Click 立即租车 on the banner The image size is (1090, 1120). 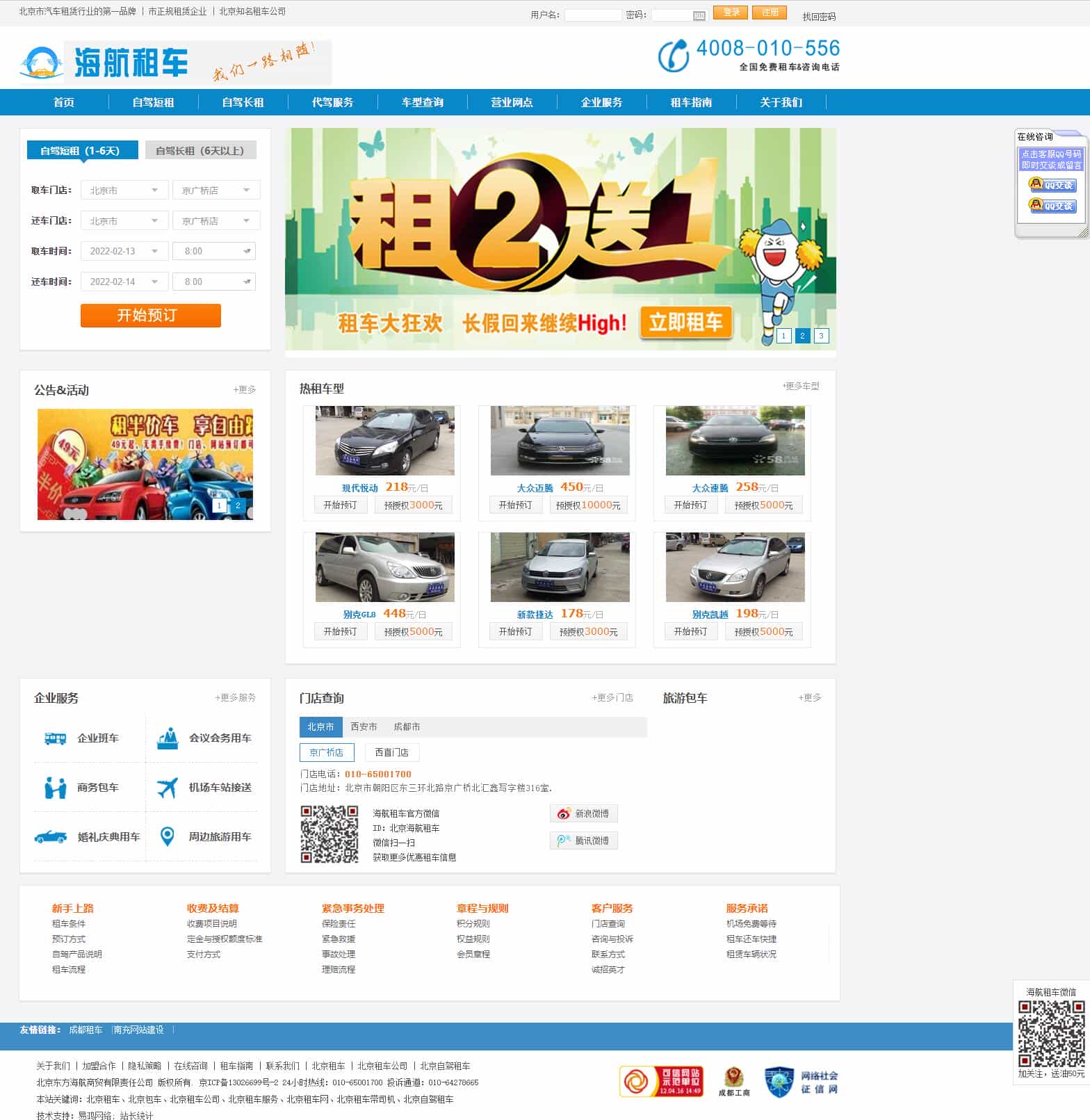click(x=686, y=323)
